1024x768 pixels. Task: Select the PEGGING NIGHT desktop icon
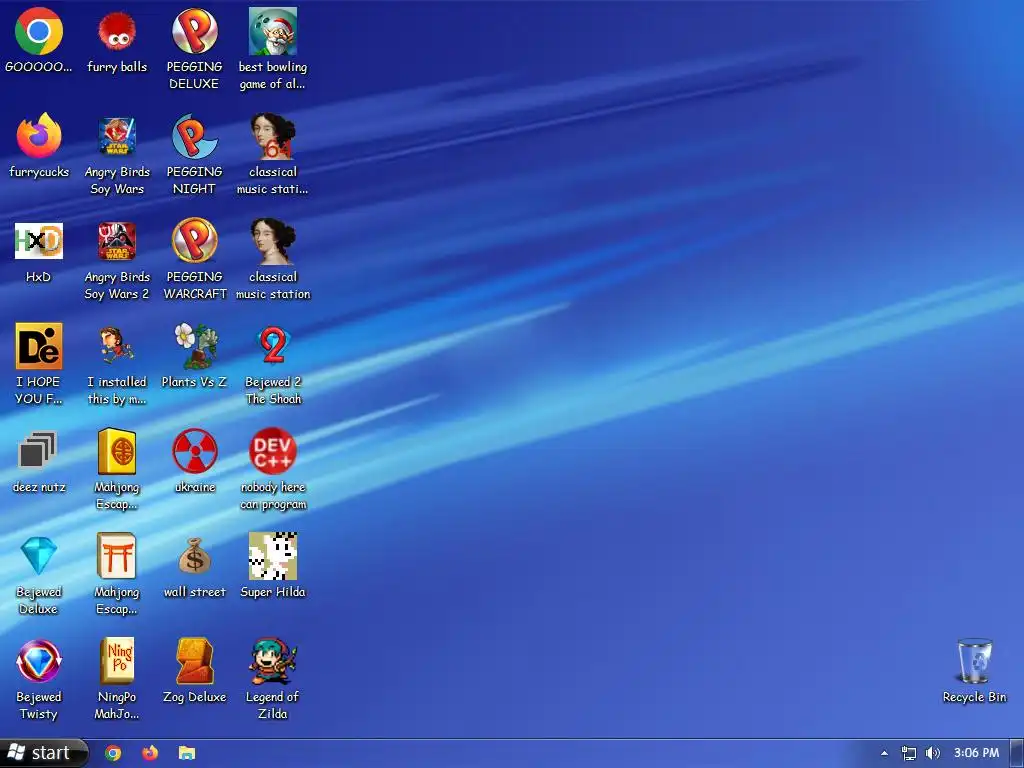click(x=195, y=136)
